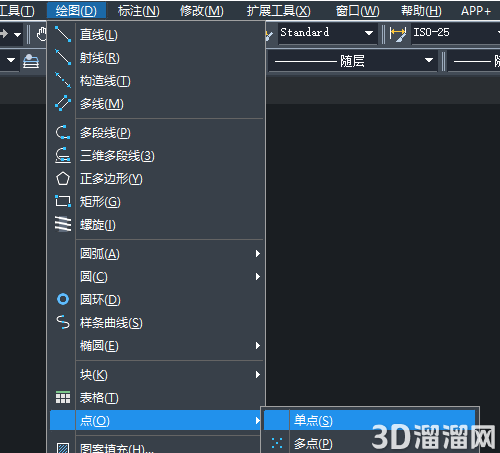Open the 绘图(D) menu
The width and height of the screenshot is (500, 453).
click(76, 11)
